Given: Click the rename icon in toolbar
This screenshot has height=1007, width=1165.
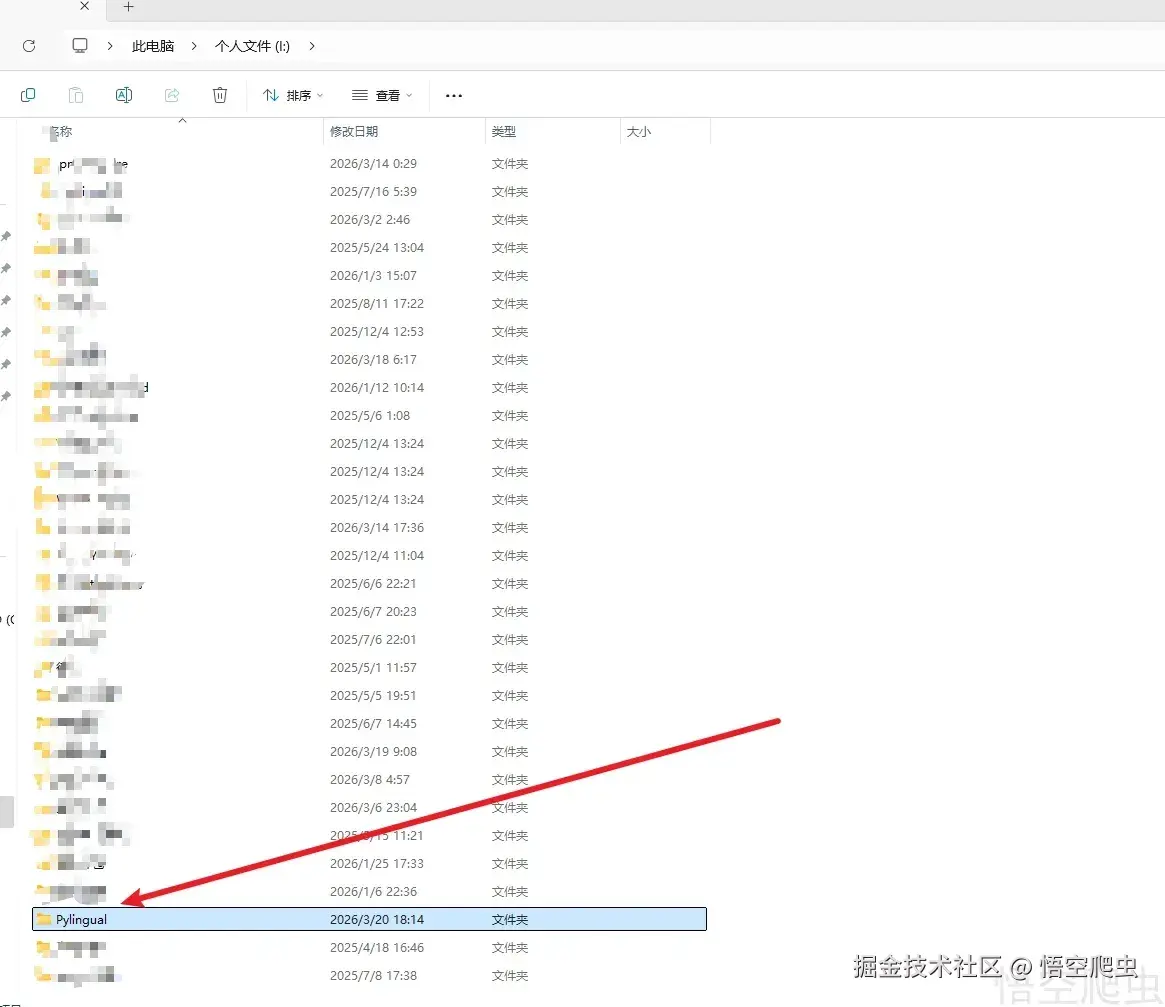Looking at the screenshot, I should [124, 95].
